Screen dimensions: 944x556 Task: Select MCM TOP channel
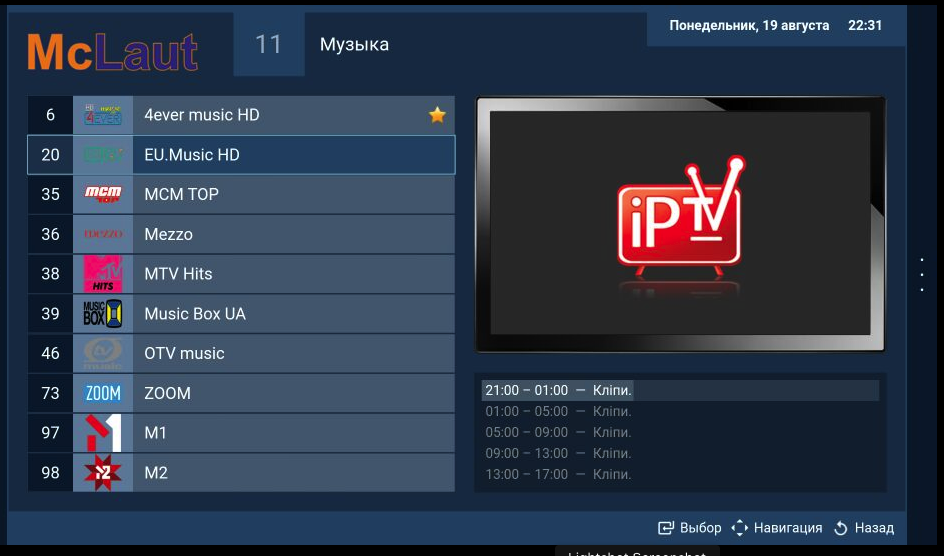pyautogui.click(x=241, y=194)
